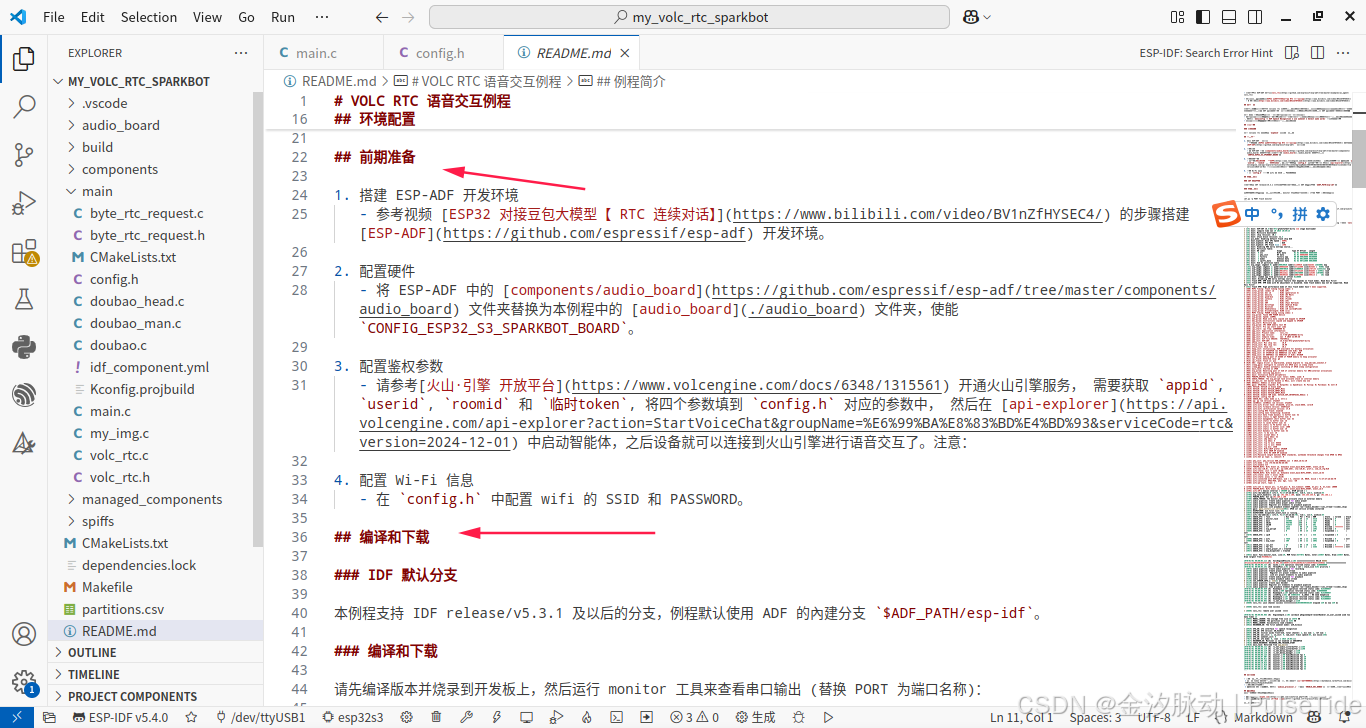Click the errors and warnings counter
The width and height of the screenshot is (1366, 728).
[695, 717]
